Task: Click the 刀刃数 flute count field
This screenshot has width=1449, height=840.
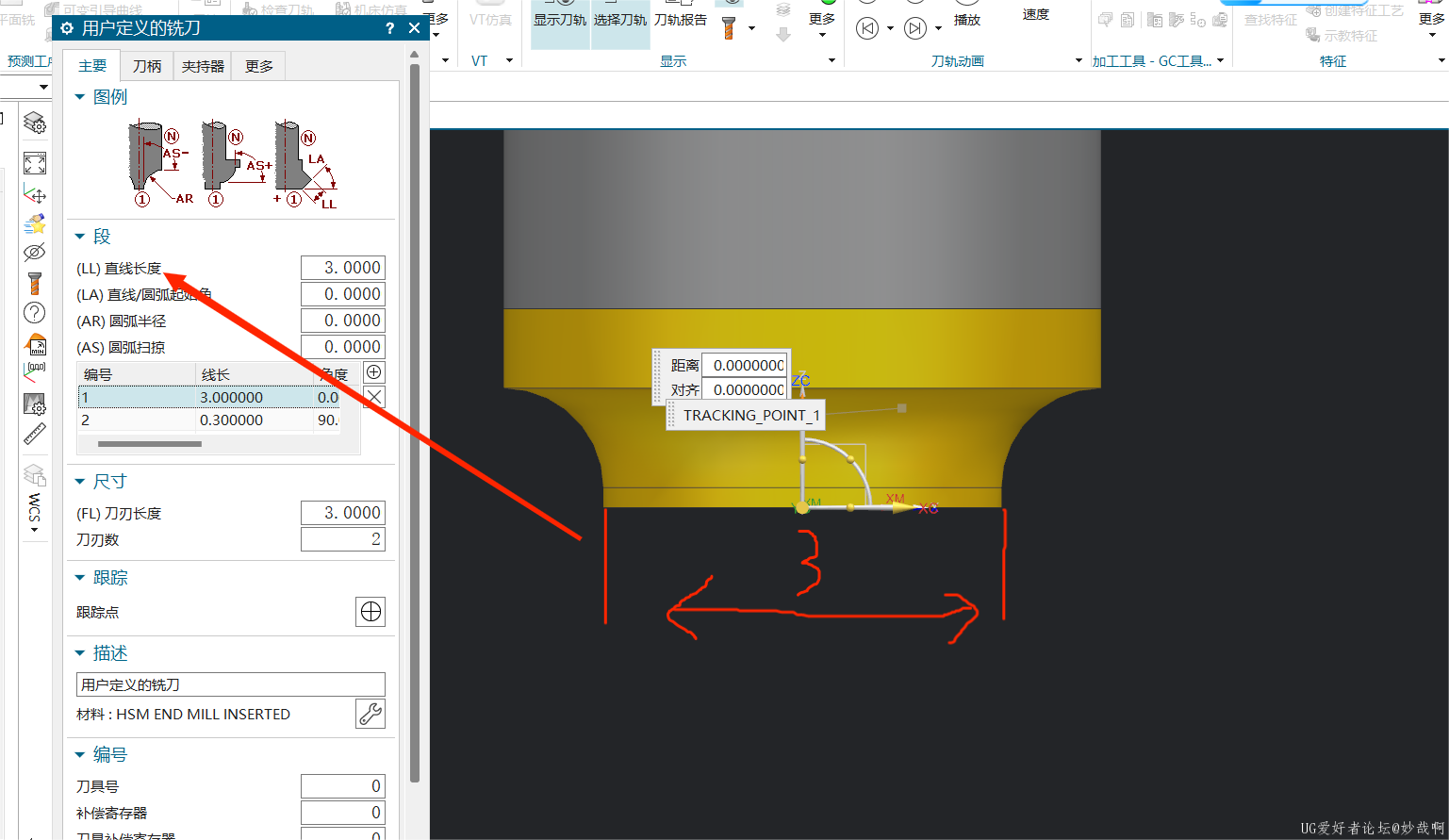Action: pos(343,539)
